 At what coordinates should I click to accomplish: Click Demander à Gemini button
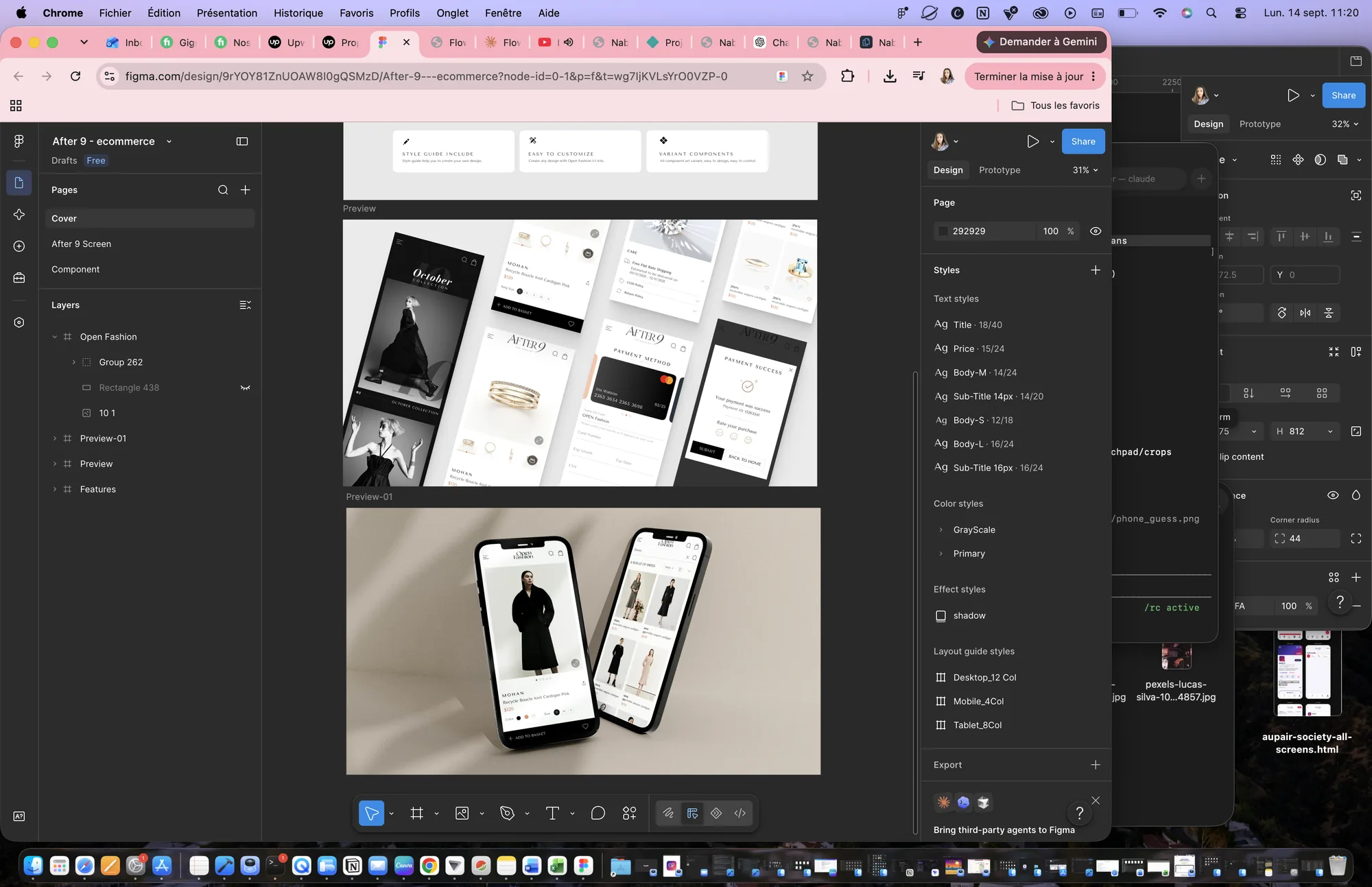click(x=1041, y=42)
